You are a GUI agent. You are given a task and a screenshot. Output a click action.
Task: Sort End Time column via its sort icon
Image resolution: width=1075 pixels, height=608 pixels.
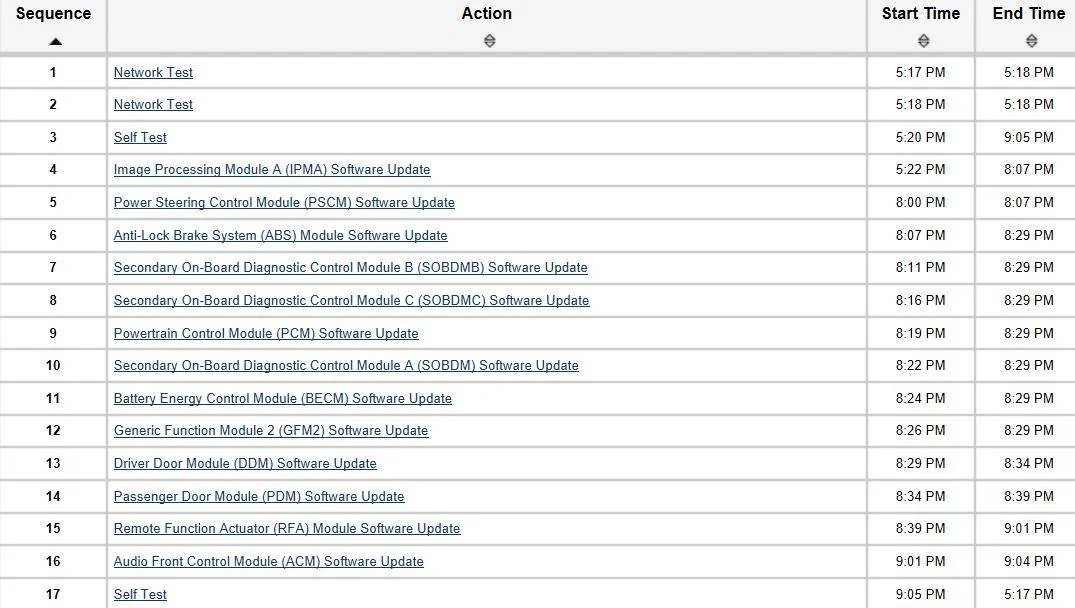pyautogui.click(x=1031, y=41)
